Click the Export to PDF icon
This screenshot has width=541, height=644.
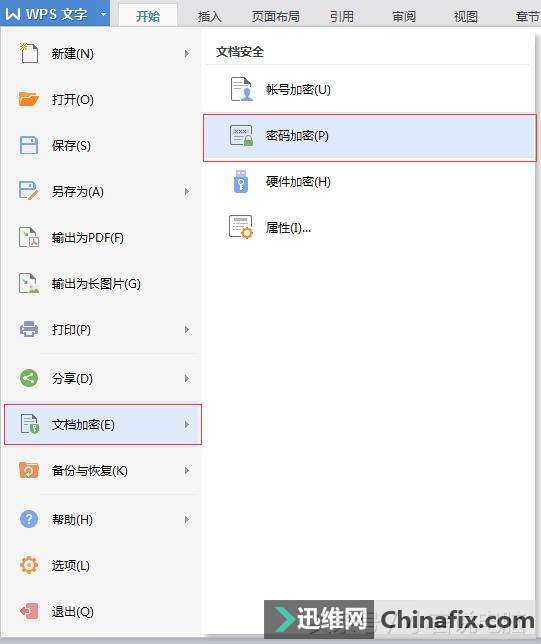click(28, 237)
